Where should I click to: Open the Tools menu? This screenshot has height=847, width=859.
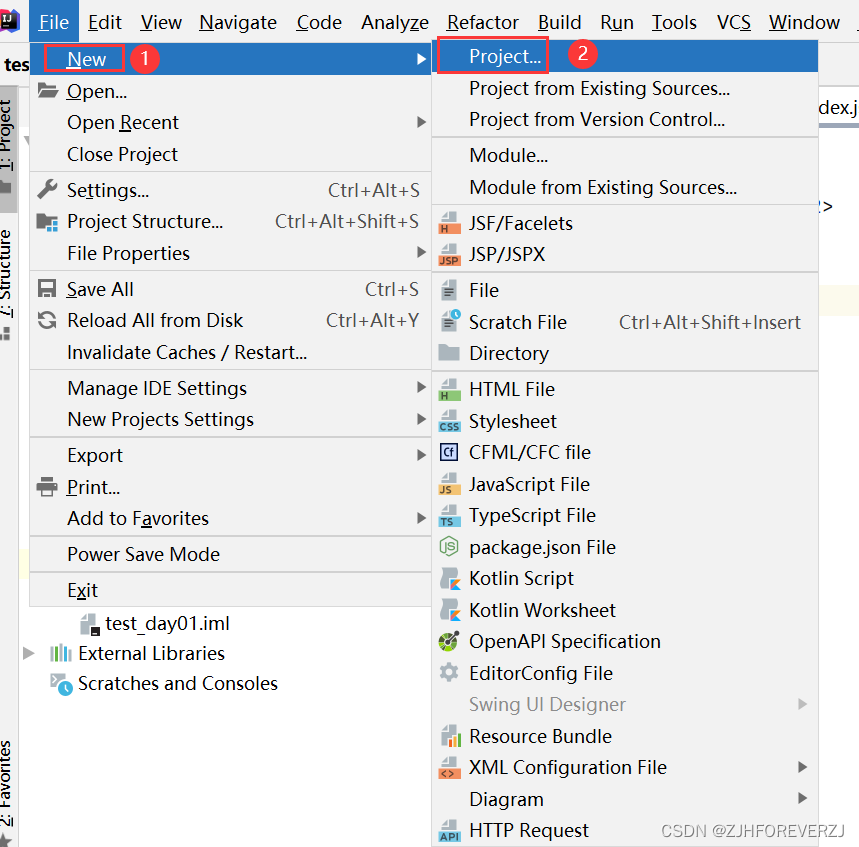(x=674, y=22)
